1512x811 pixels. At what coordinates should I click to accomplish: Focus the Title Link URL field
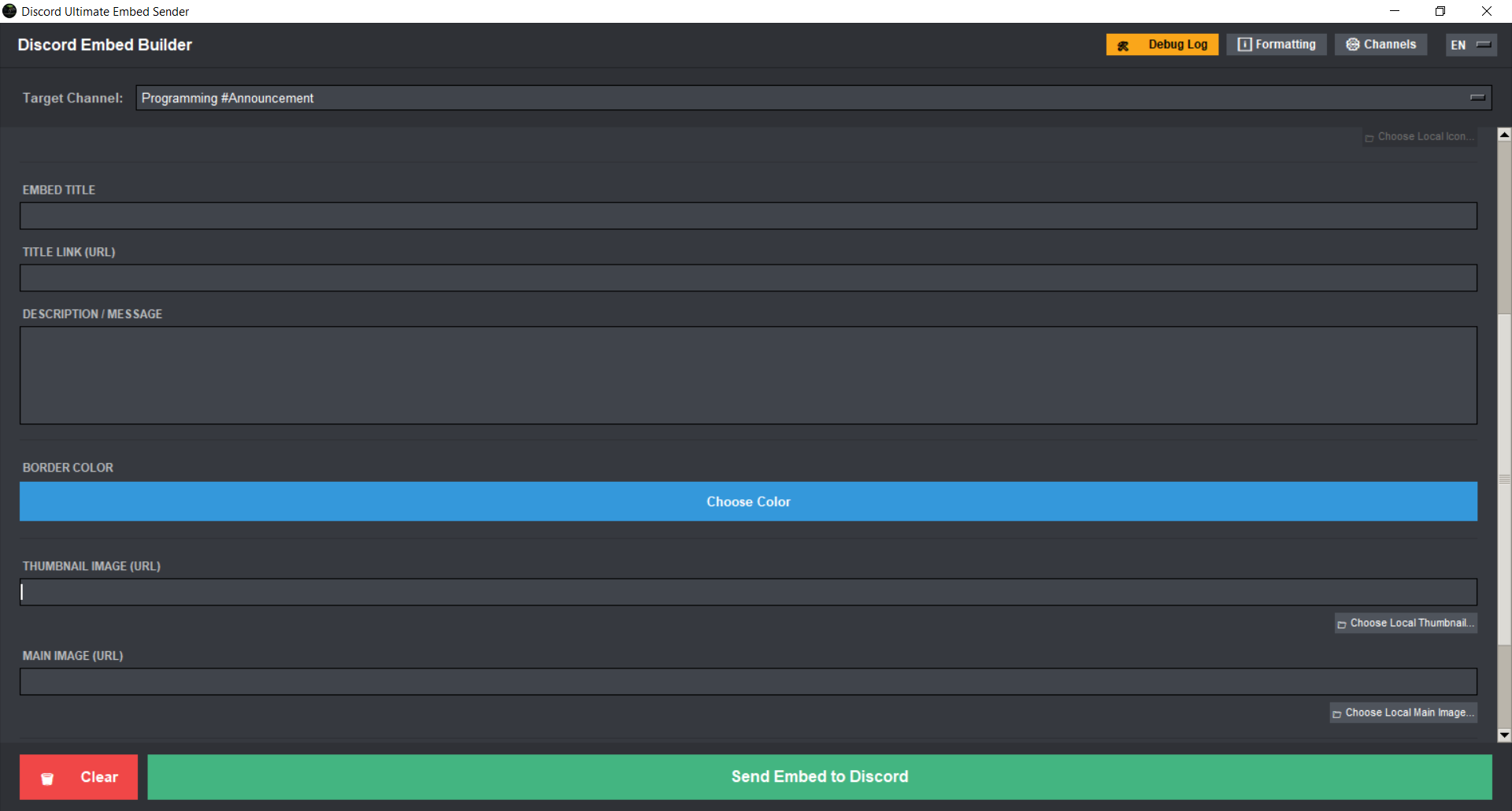pos(748,278)
